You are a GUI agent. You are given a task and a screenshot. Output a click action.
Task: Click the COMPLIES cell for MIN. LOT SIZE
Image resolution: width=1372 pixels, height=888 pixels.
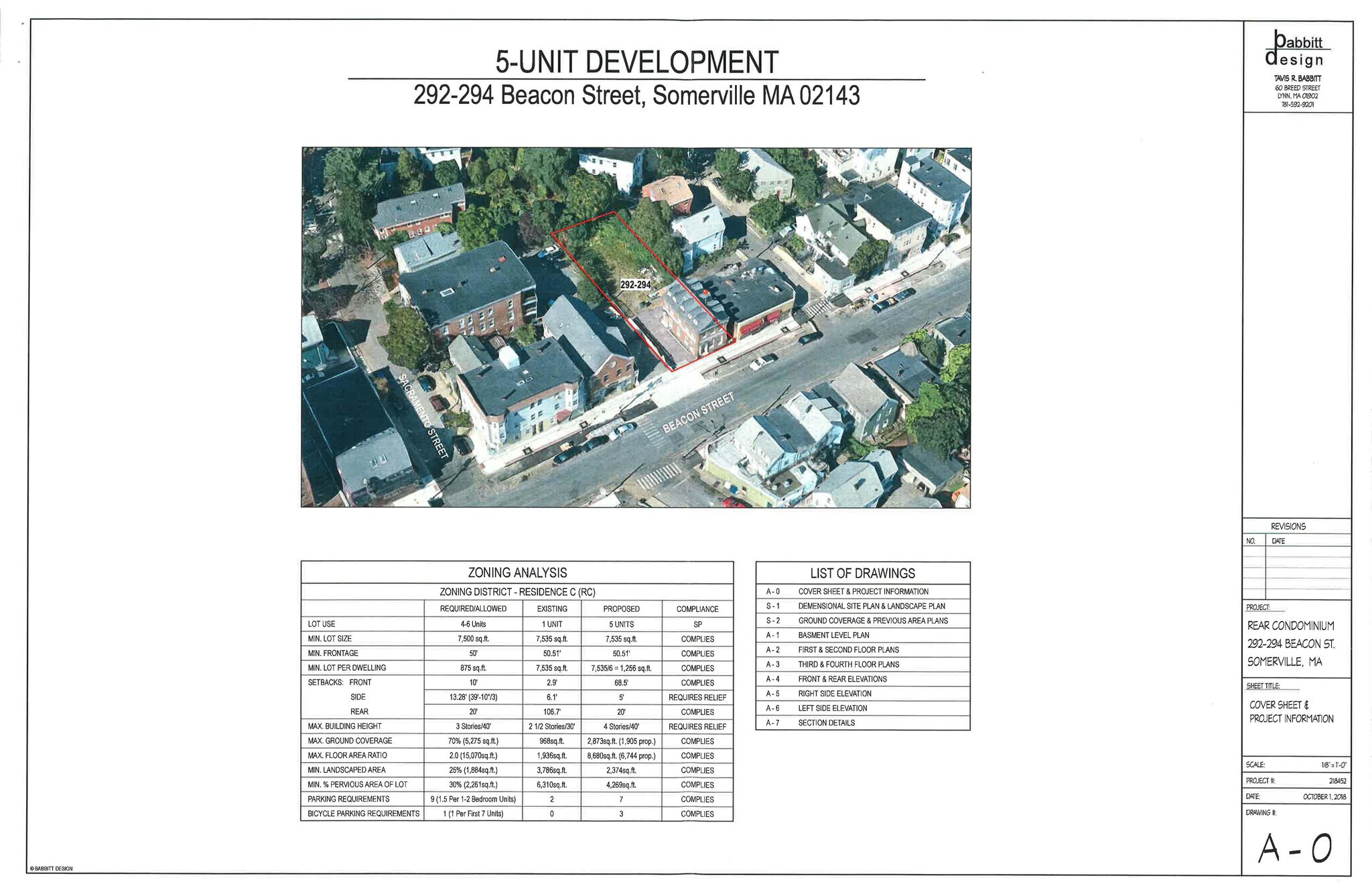click(697, 639)
